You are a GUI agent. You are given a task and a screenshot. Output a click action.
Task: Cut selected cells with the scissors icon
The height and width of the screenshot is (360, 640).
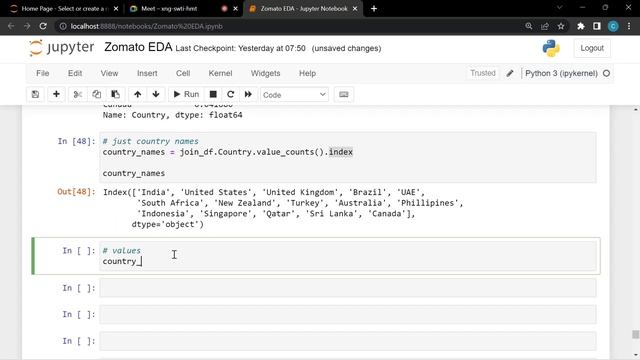[78, 94]
